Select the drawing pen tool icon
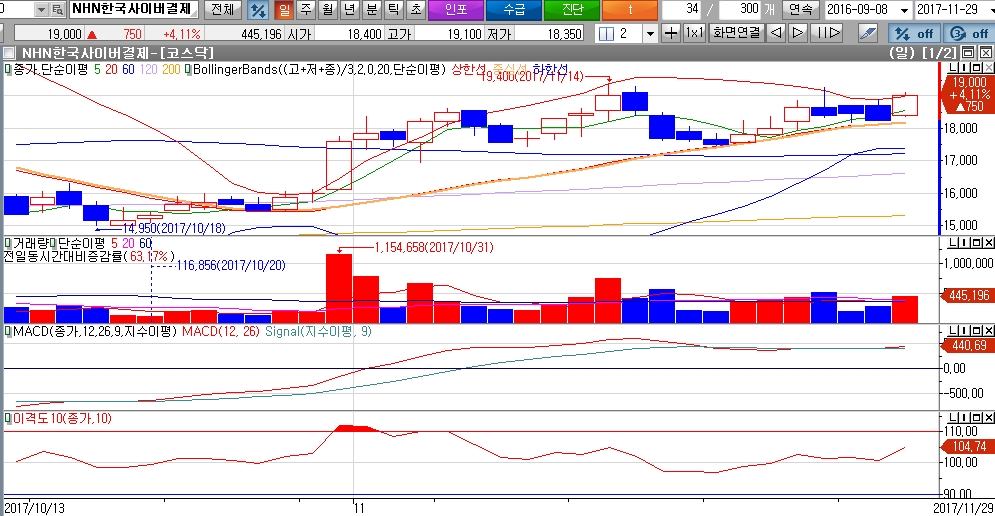Image resolution: width=995 pixels, height=516 pixels. [868, 33]
